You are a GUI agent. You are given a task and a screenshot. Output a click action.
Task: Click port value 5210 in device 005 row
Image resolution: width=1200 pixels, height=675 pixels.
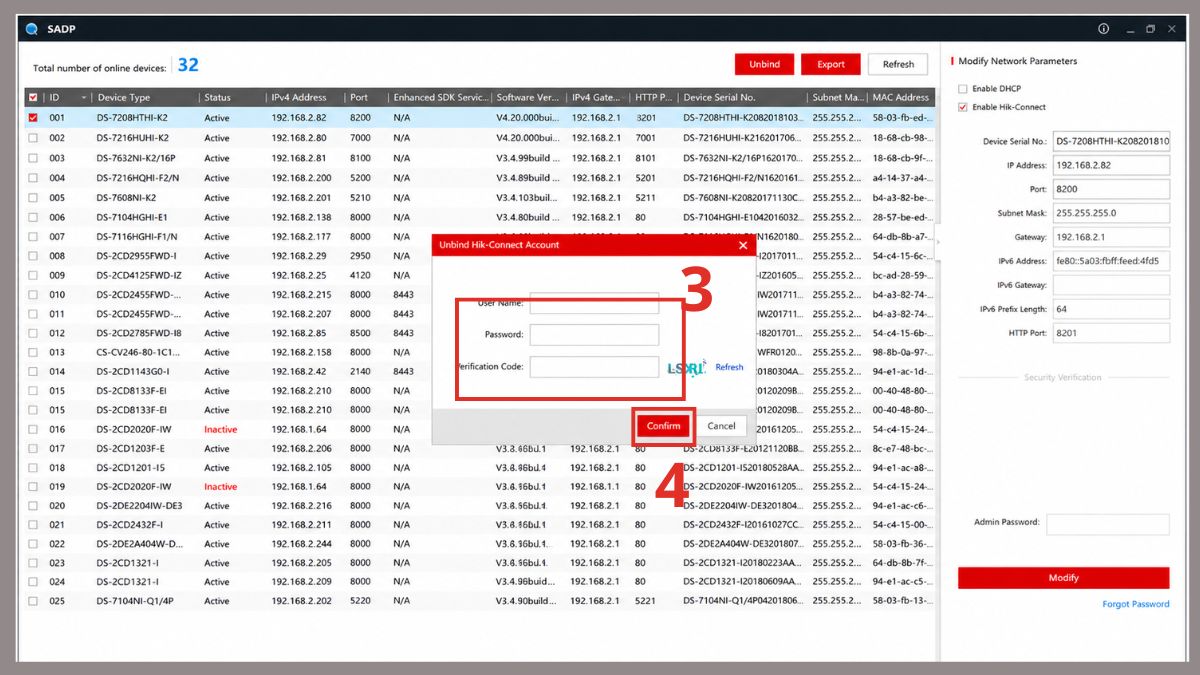pyautogui.click(x=360, y=198)
